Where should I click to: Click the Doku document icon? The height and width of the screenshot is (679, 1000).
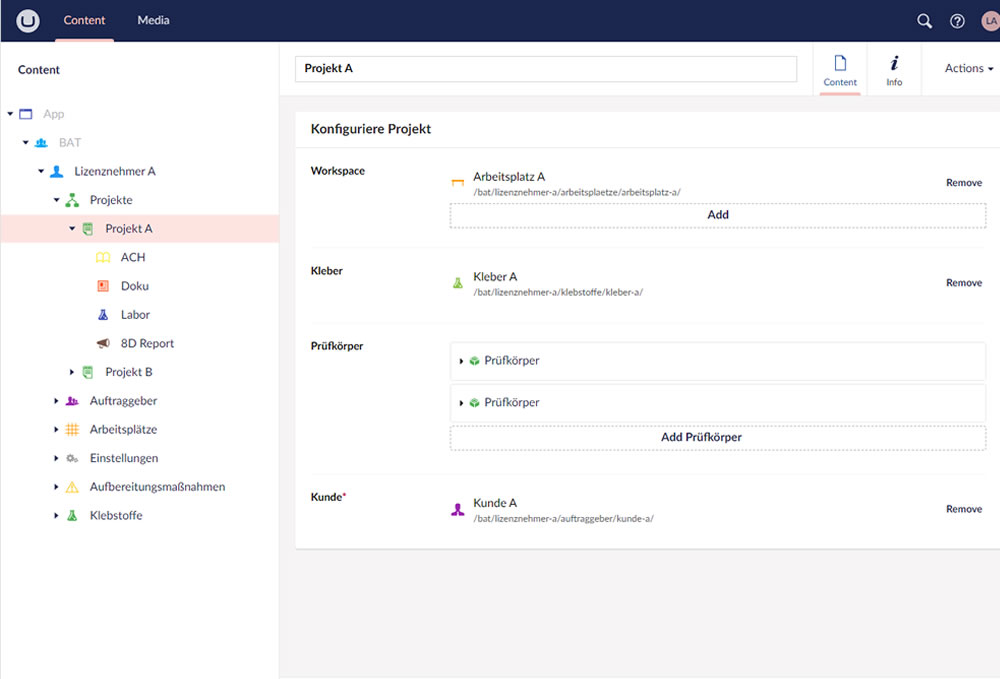pyautogui.click(x=102, y=286)
